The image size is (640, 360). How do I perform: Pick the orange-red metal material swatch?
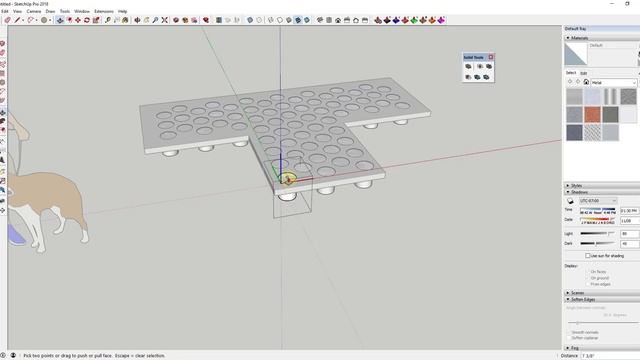point(592,115)
